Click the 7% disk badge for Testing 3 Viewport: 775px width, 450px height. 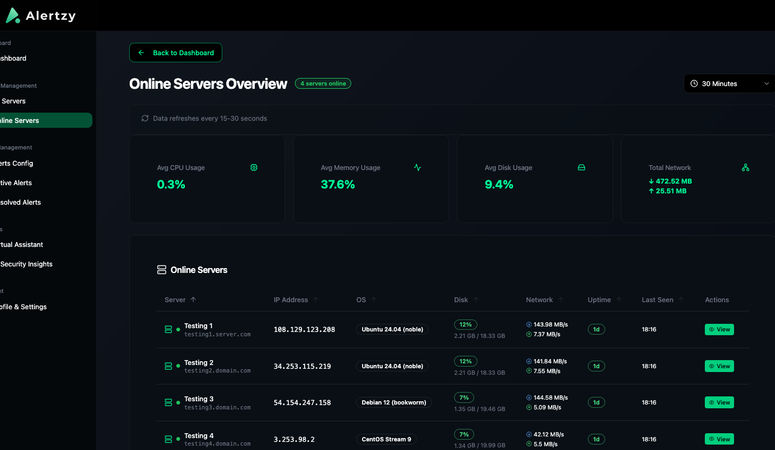[x=464, y=398]
